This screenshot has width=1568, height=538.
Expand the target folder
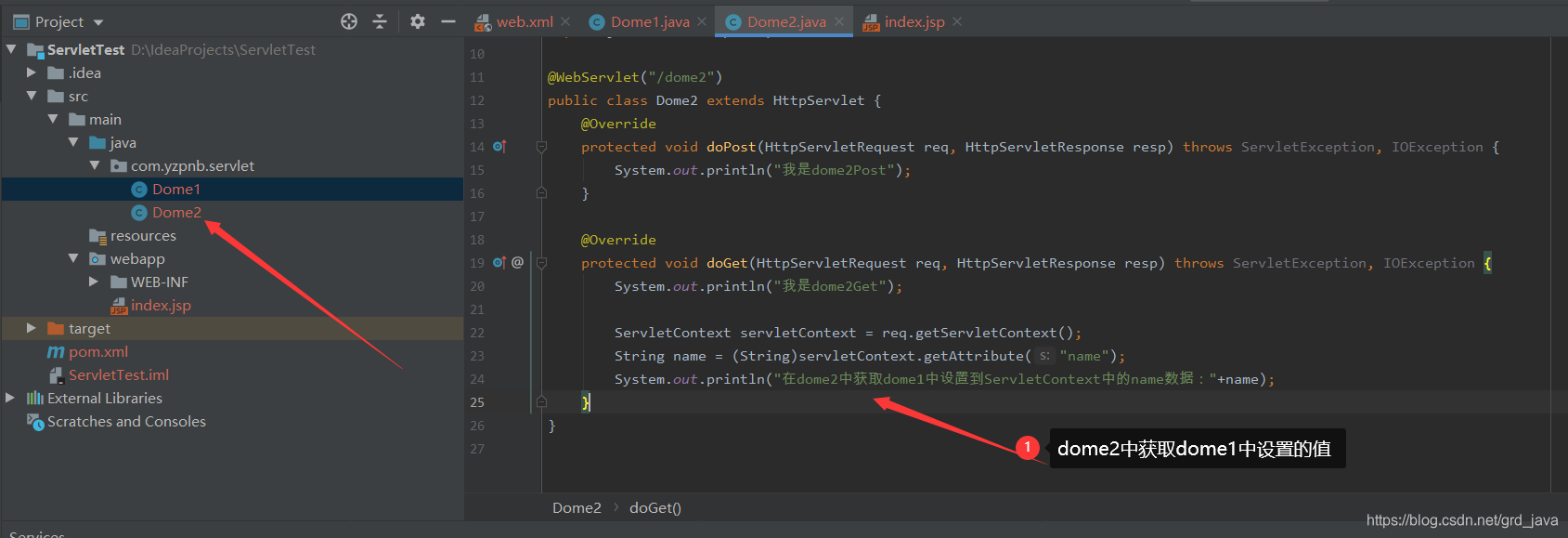click(x=32, y=328)
